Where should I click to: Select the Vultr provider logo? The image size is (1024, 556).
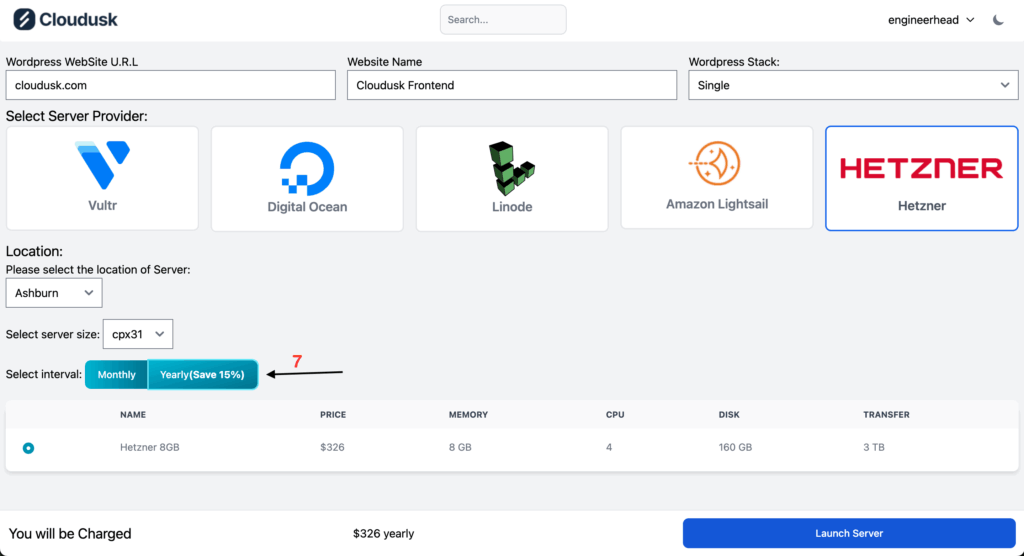click(x=102, y=166)
